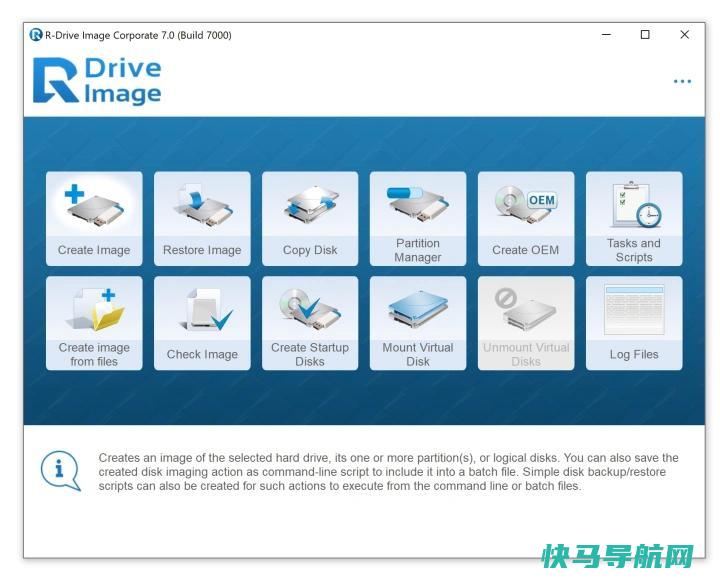The width and height of the screenshot is (720, 578).
Task: Close the R-Drive Image window
Action: pyautogui.click(x=684, y=35)
